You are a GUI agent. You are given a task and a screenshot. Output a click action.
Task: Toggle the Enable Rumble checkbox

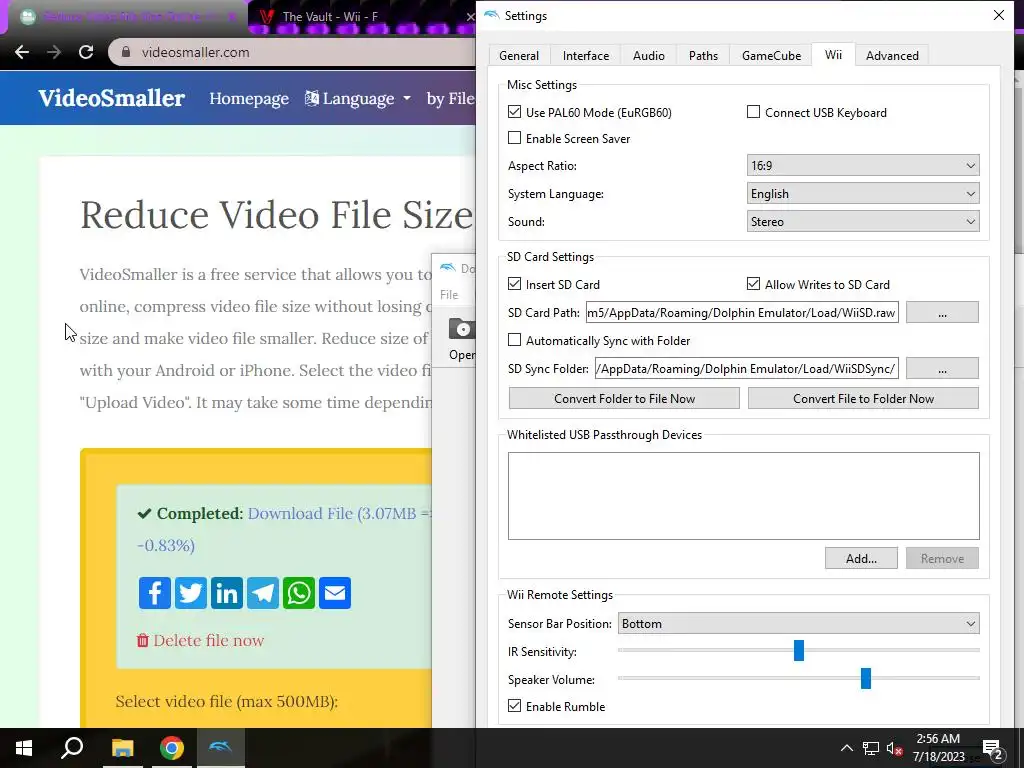point(515,705)
